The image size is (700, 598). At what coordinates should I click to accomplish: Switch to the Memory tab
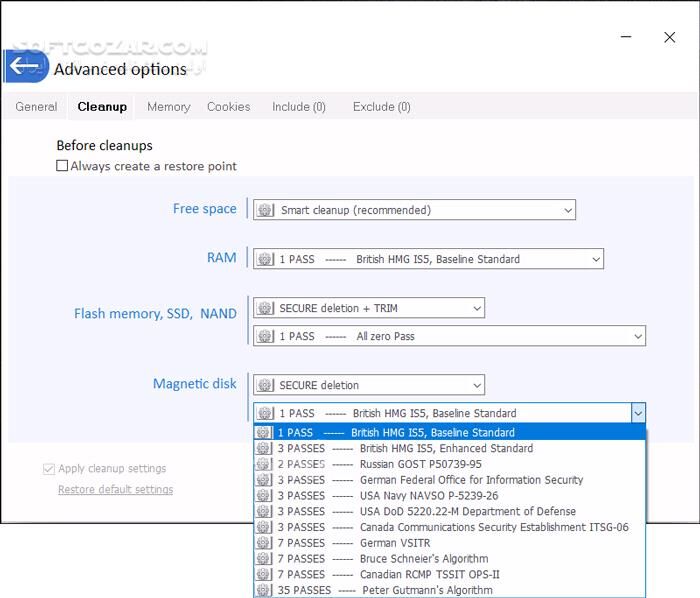(168, 107)
